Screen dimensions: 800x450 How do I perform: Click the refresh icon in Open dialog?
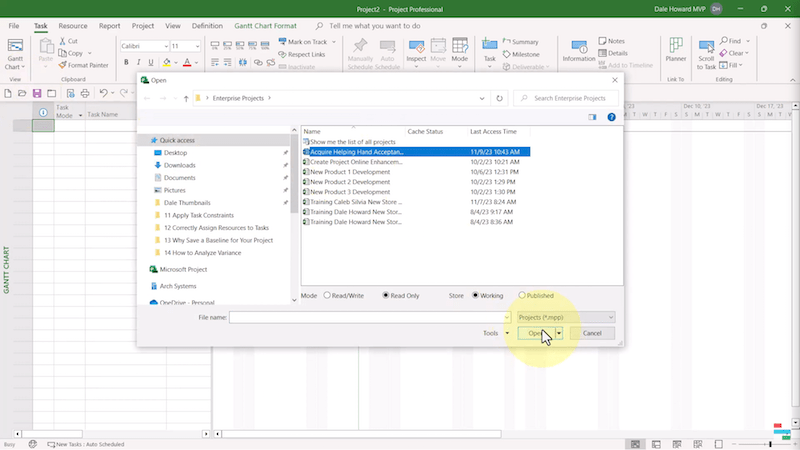[x=499, y=98]
